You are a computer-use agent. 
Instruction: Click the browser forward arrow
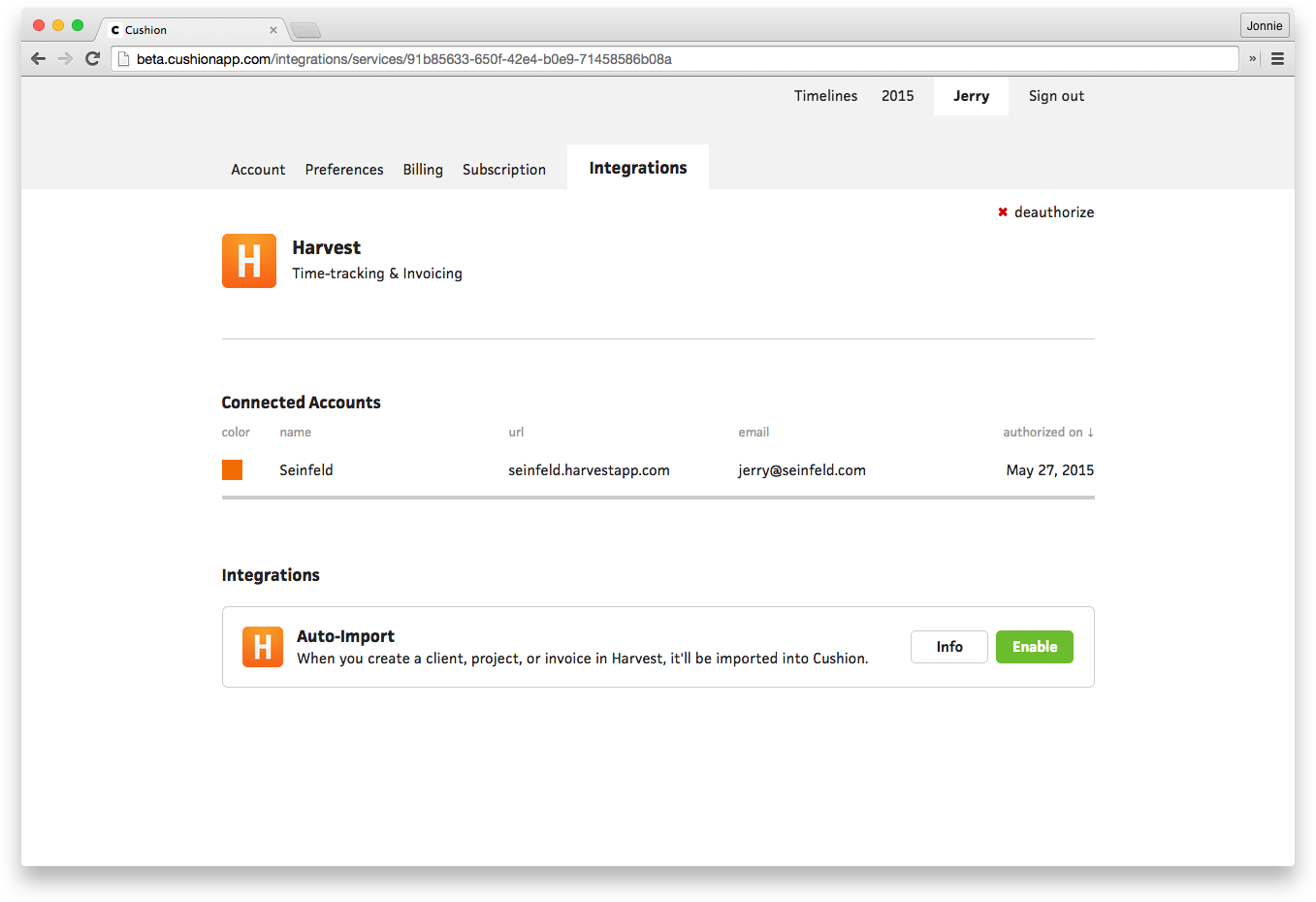tap(65, 58)
